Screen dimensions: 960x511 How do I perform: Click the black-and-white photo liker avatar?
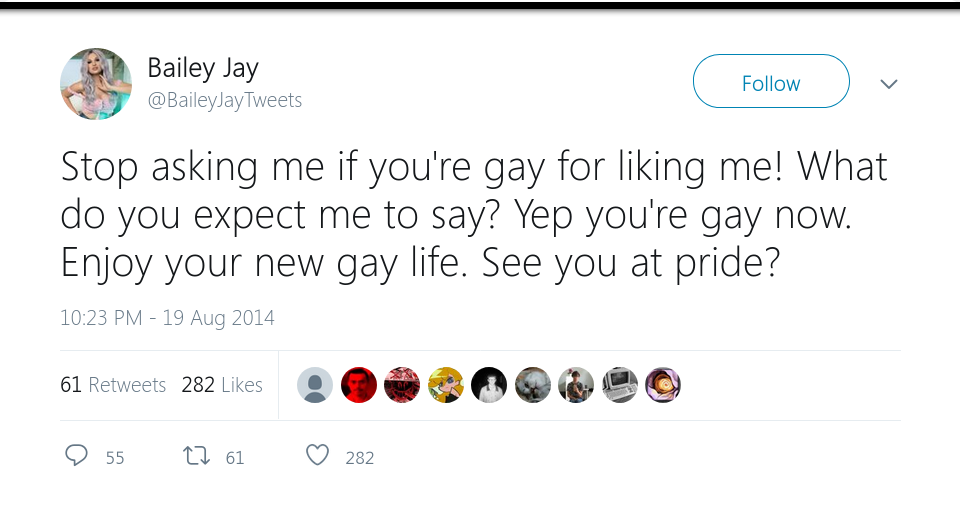[489, 384]
